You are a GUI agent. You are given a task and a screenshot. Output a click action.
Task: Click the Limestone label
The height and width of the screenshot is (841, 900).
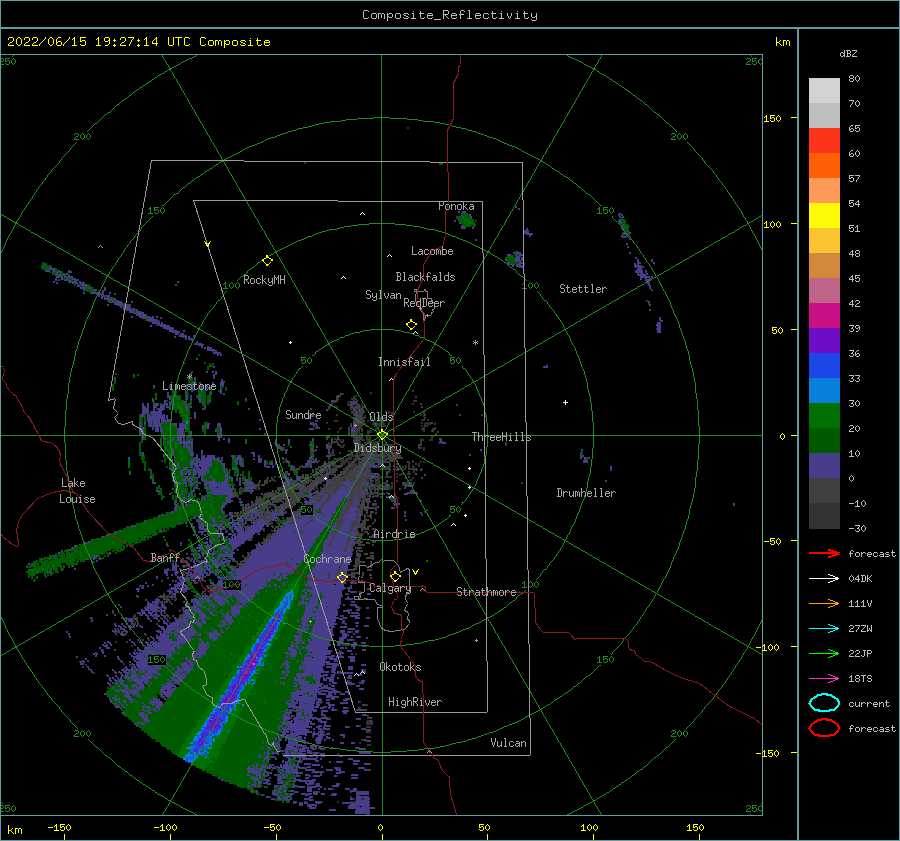[189, 386]
